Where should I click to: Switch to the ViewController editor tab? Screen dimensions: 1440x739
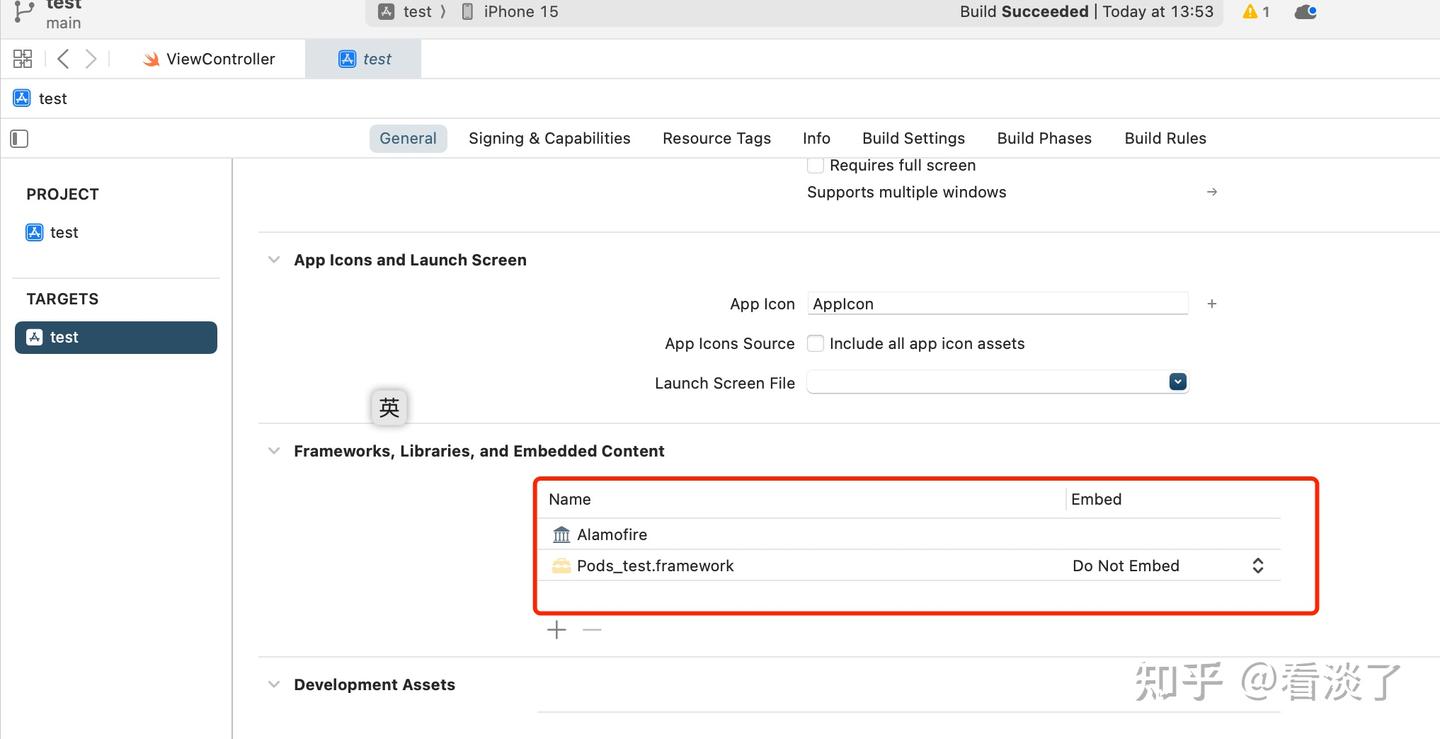tap(208, 59)
